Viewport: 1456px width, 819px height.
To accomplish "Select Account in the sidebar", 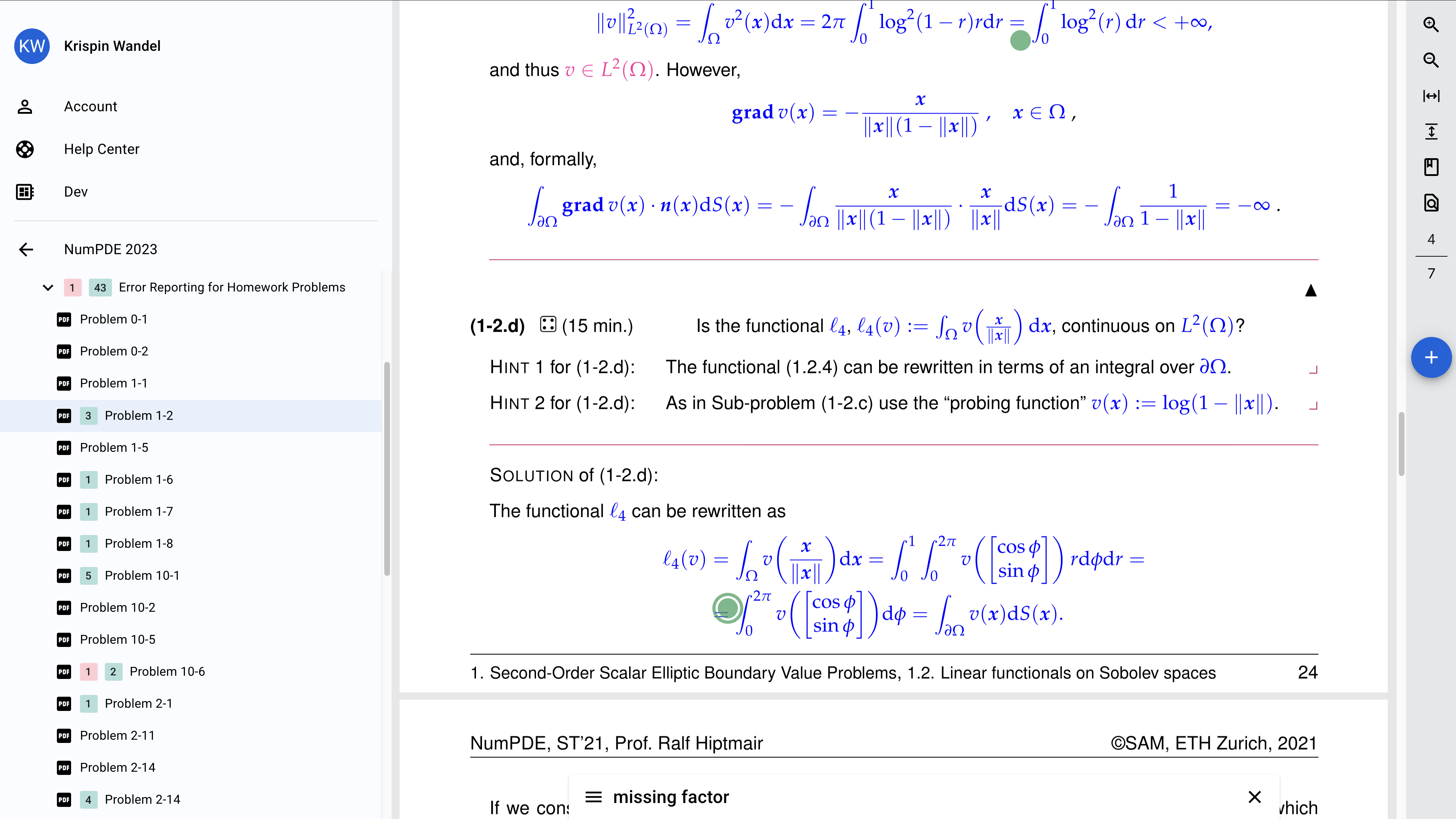I will pos(90,106).
